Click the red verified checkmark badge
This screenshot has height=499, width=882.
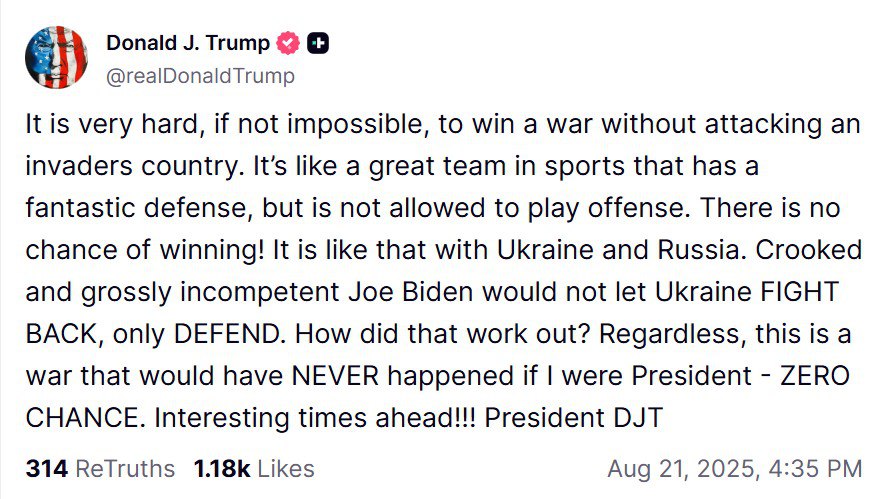pos(288,43)
